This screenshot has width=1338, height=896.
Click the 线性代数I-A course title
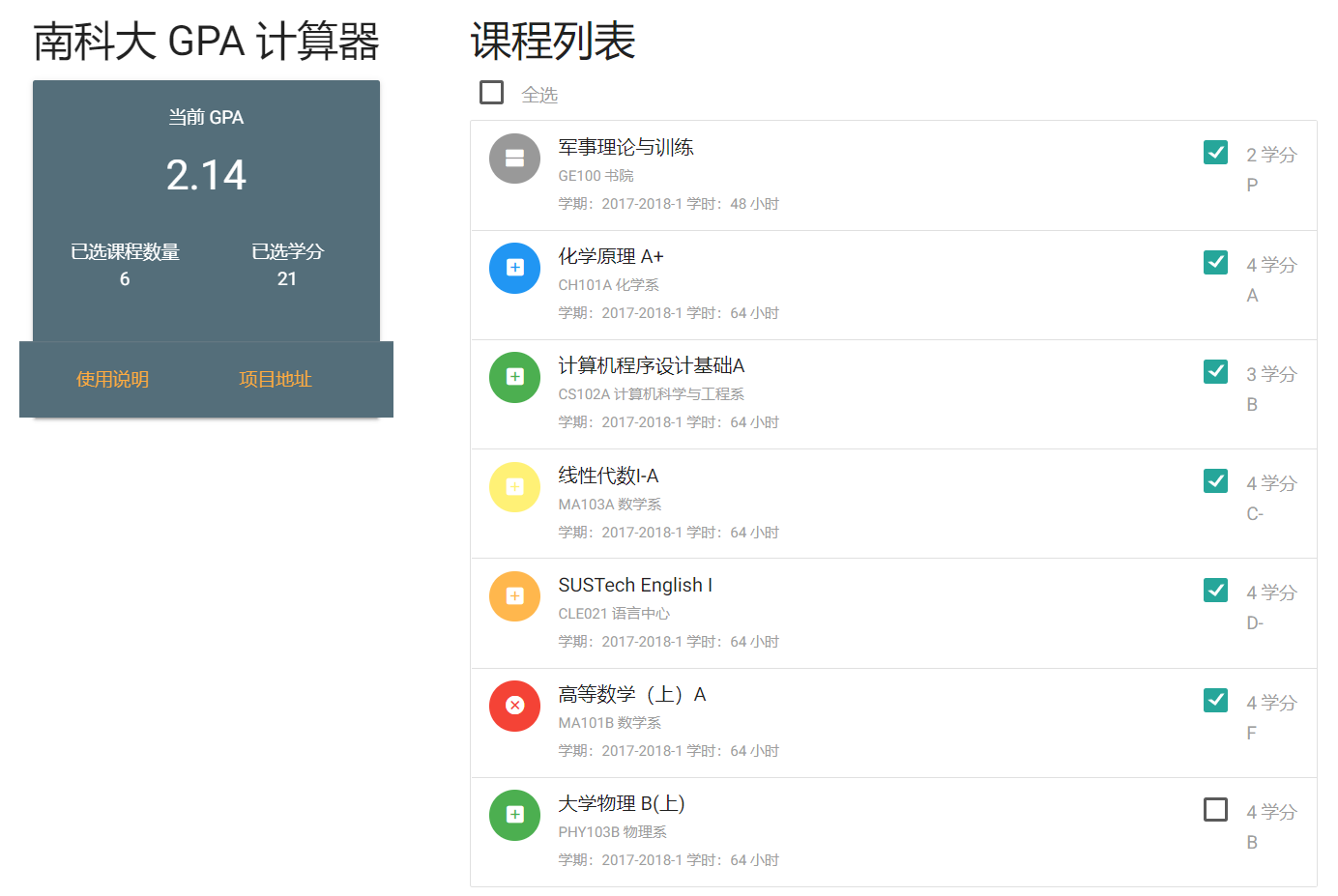tap(608, 476)
